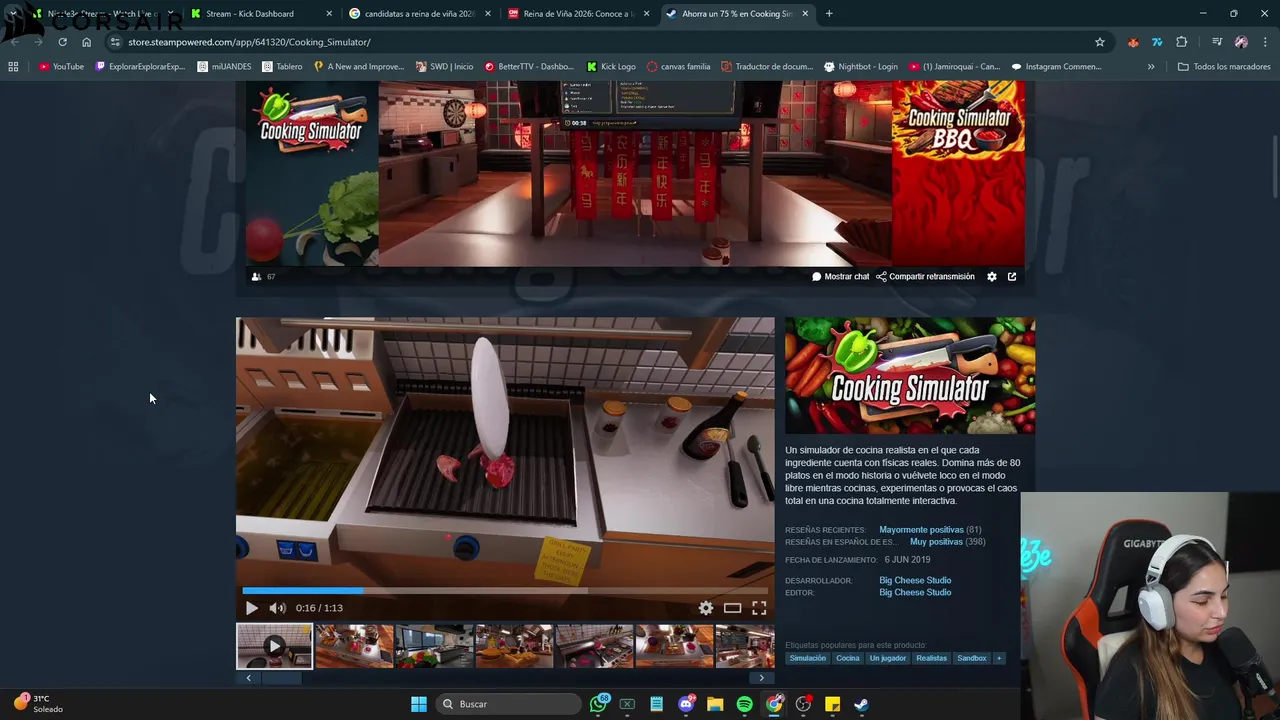1280x720 pixels.
Task: Click the Realistas tag
Action: tap(931, 658)
